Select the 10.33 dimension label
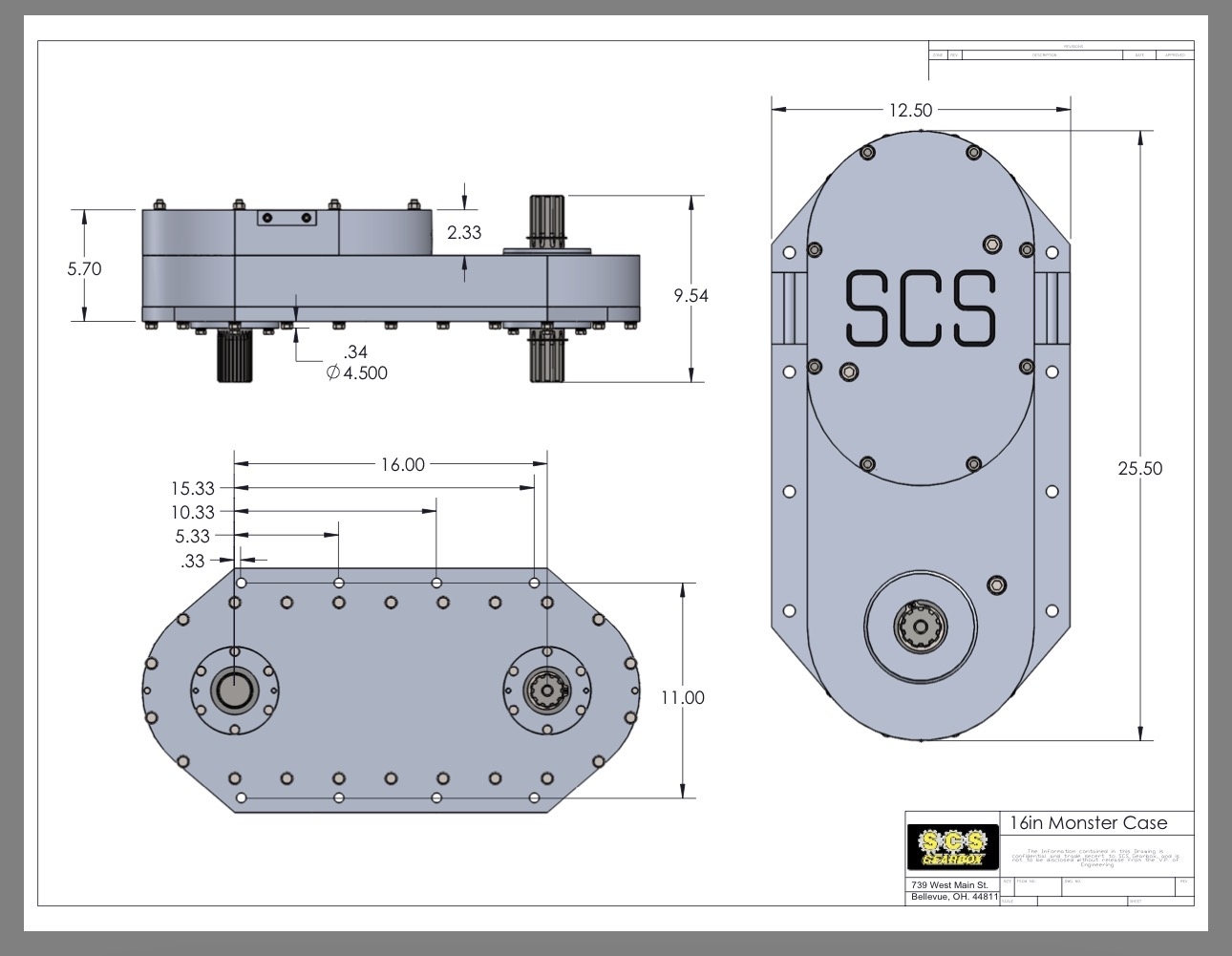1232x956 pixels. pos(193,512)
